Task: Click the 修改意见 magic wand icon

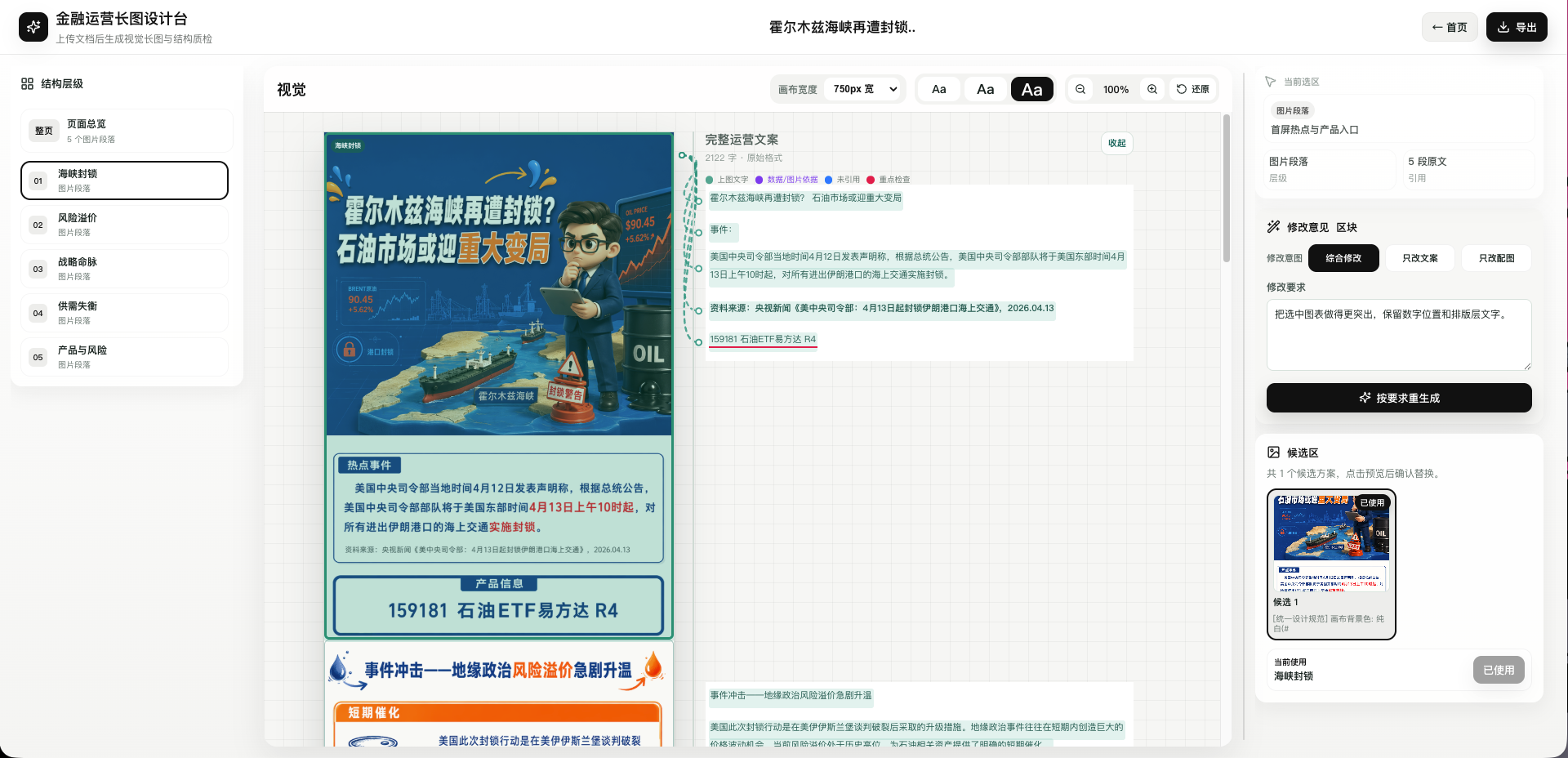Action: pyautogui.click(x=1273, y=227)
